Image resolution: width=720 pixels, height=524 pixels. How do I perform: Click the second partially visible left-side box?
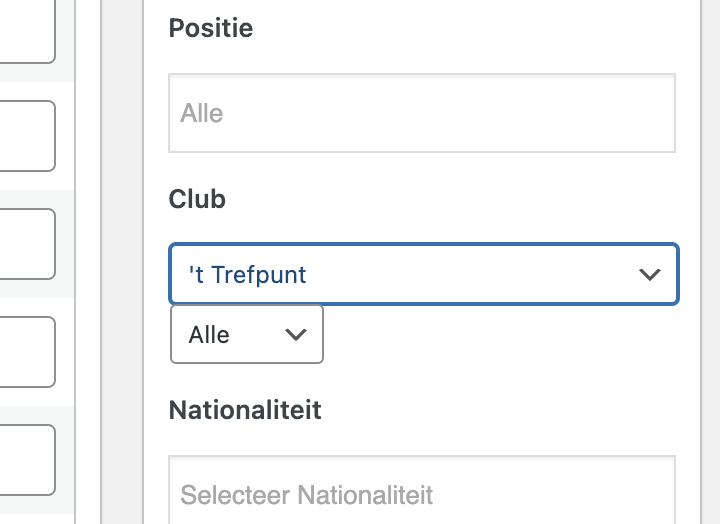coord(25,136)
